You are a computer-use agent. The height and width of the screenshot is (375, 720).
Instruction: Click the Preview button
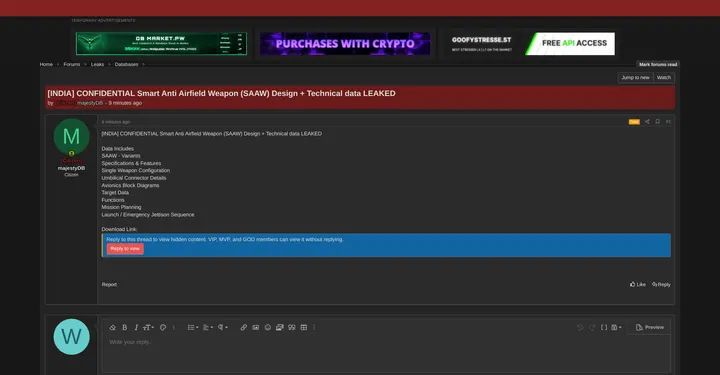650,327
